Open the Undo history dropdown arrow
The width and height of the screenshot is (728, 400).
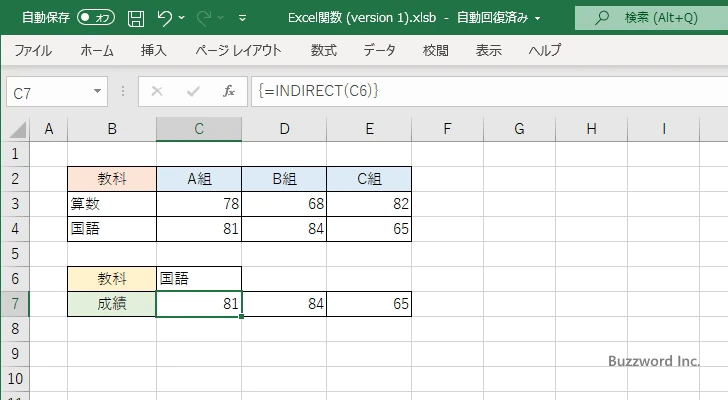coord(182,18)
